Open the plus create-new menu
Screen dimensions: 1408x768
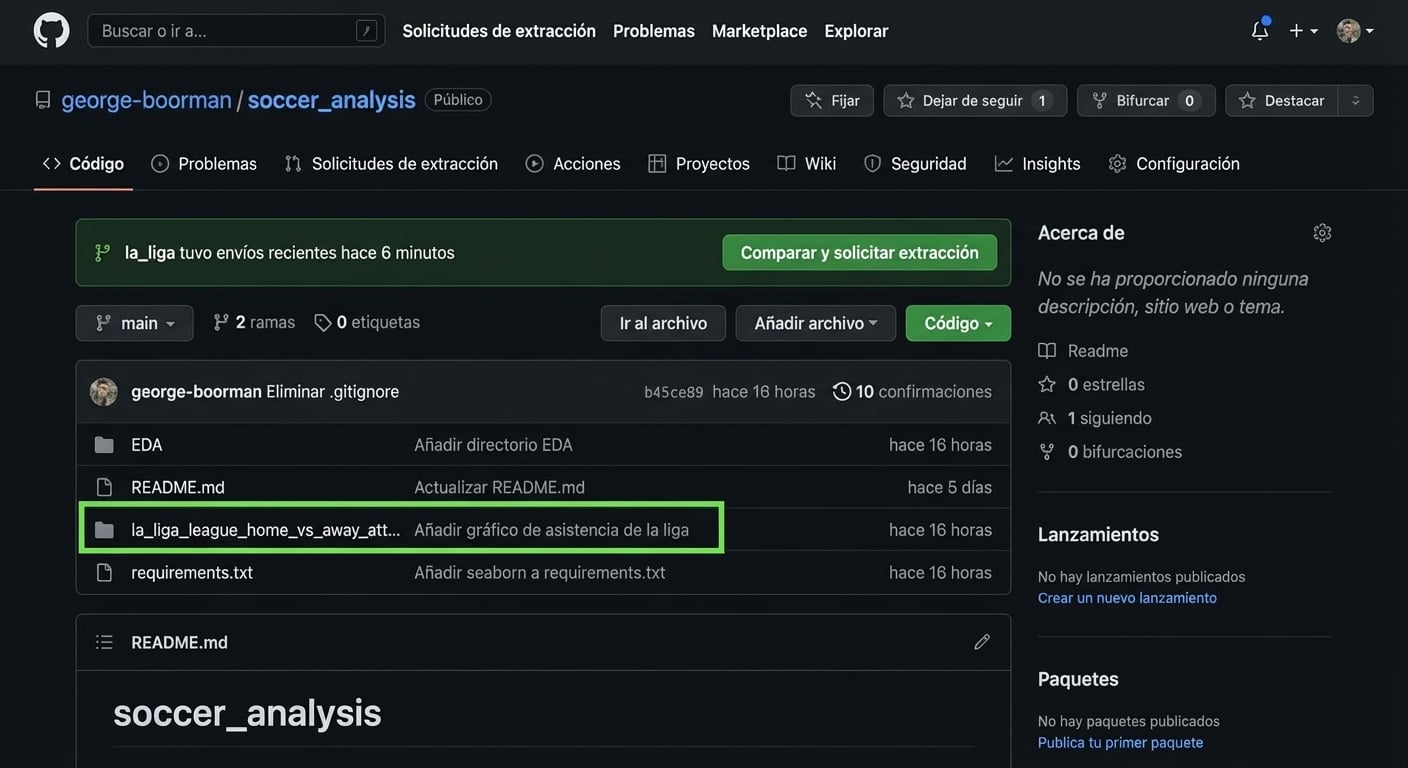click(x=1302, y=31)
